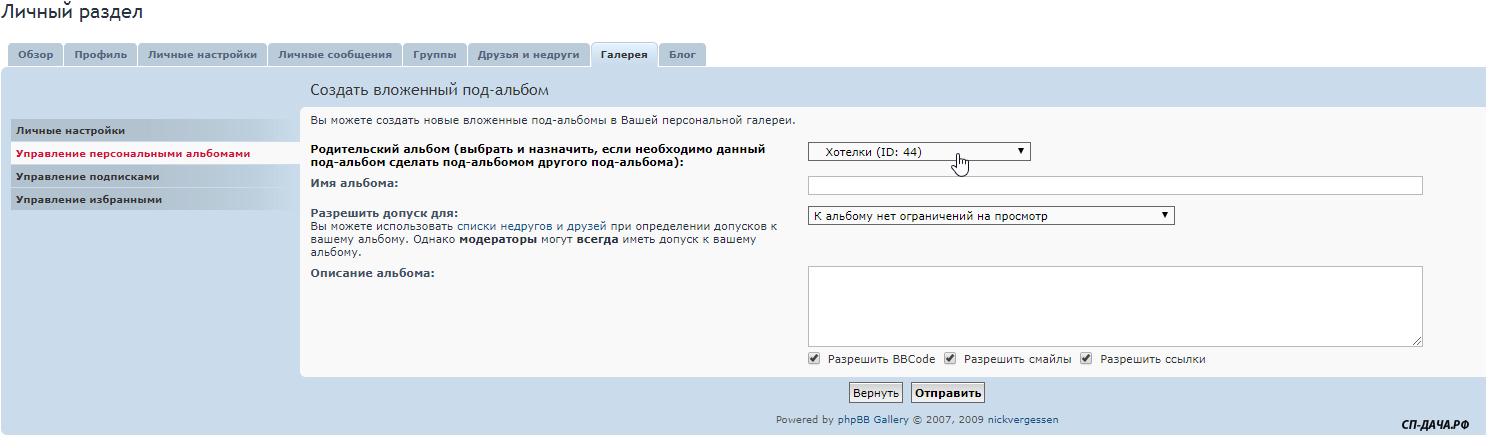
Task: Open Управление подписками sidebar item
Action: (x=88, y=177)
